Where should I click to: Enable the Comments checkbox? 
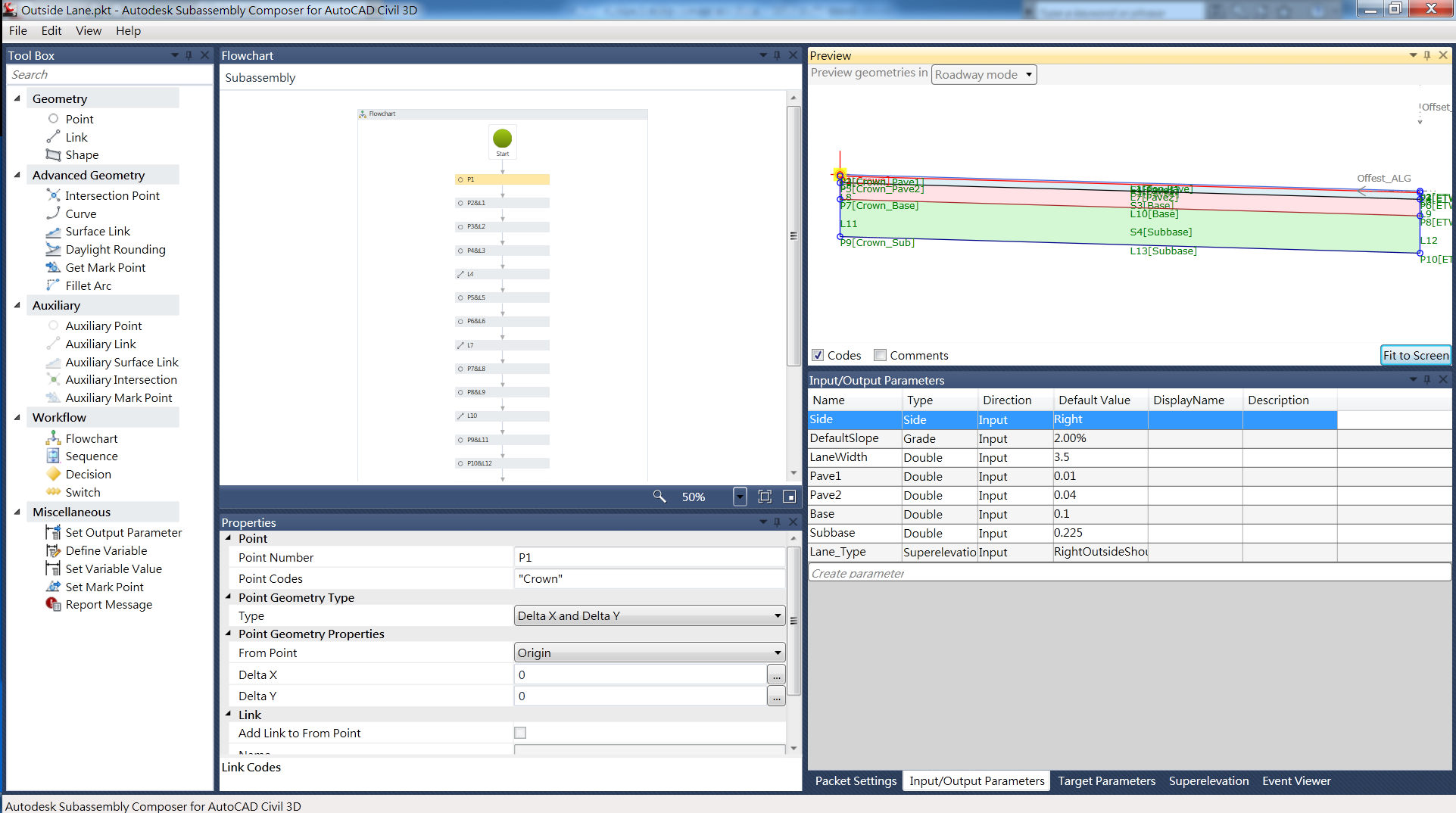(x=880, y=355)
